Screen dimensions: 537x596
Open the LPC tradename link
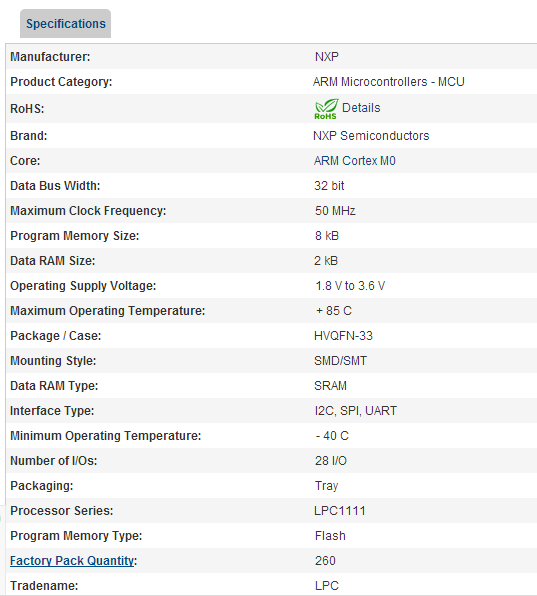click(326, 586)
